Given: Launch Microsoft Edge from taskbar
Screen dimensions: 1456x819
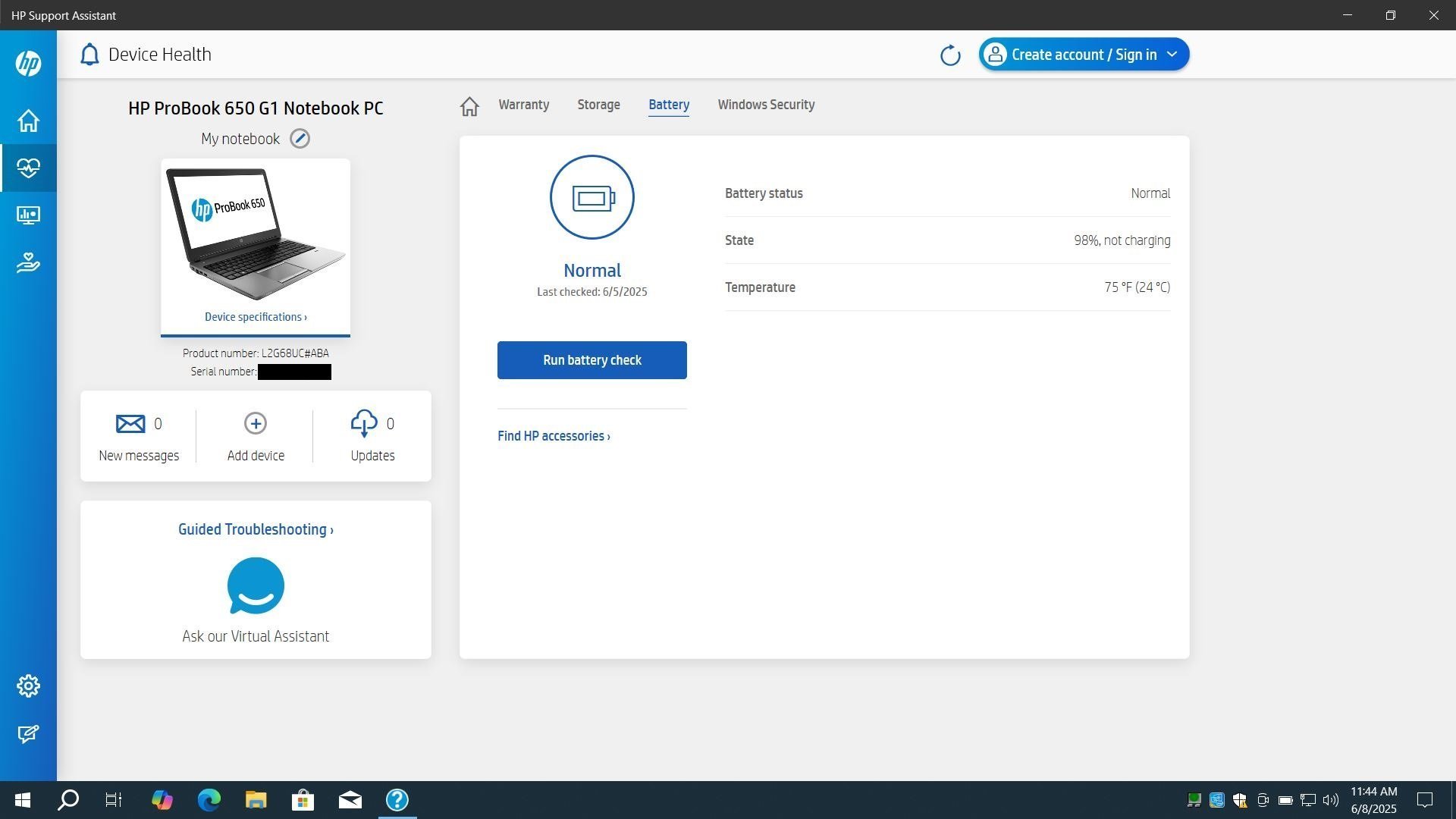Looking at the screenshot, I should 209,800.
